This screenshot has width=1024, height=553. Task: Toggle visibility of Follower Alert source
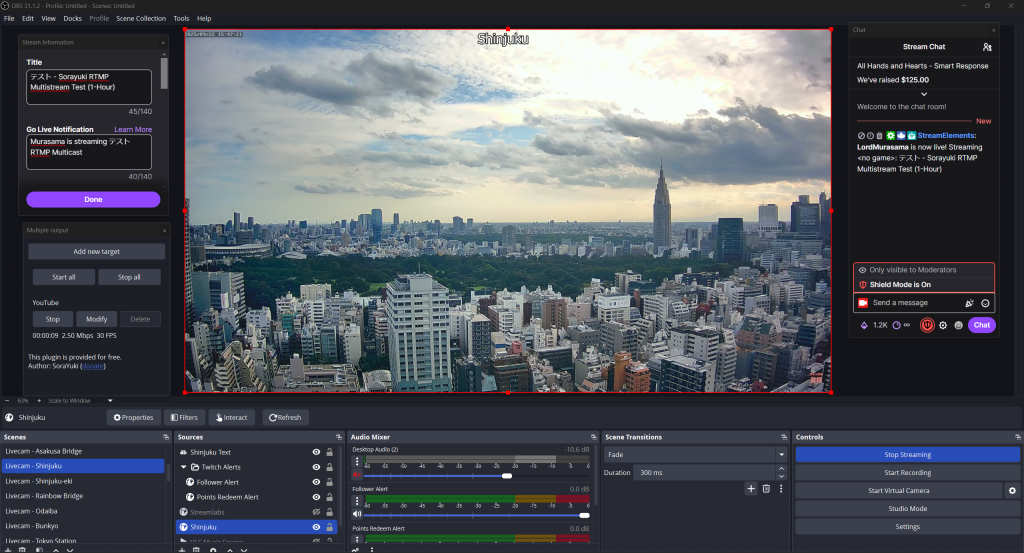click(x=316, y=482)
